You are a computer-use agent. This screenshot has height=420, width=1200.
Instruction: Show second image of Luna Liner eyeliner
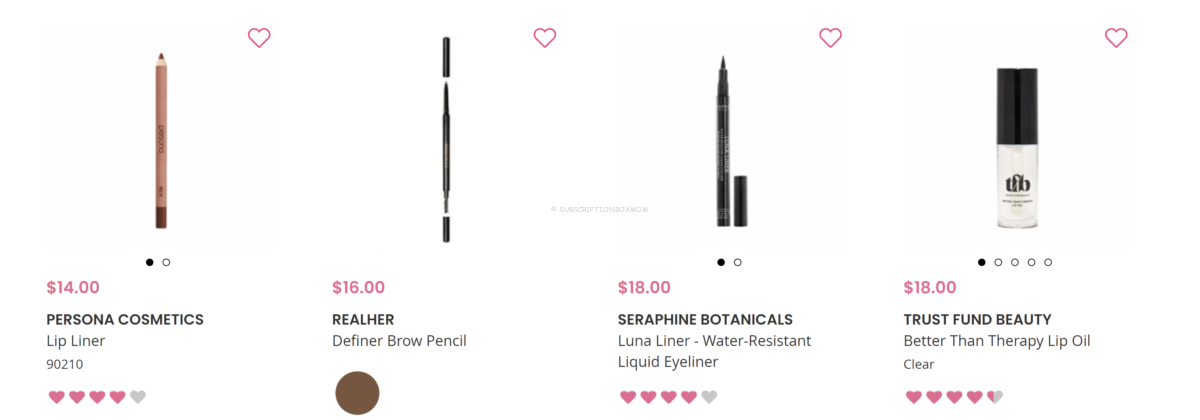click(738, 262)
